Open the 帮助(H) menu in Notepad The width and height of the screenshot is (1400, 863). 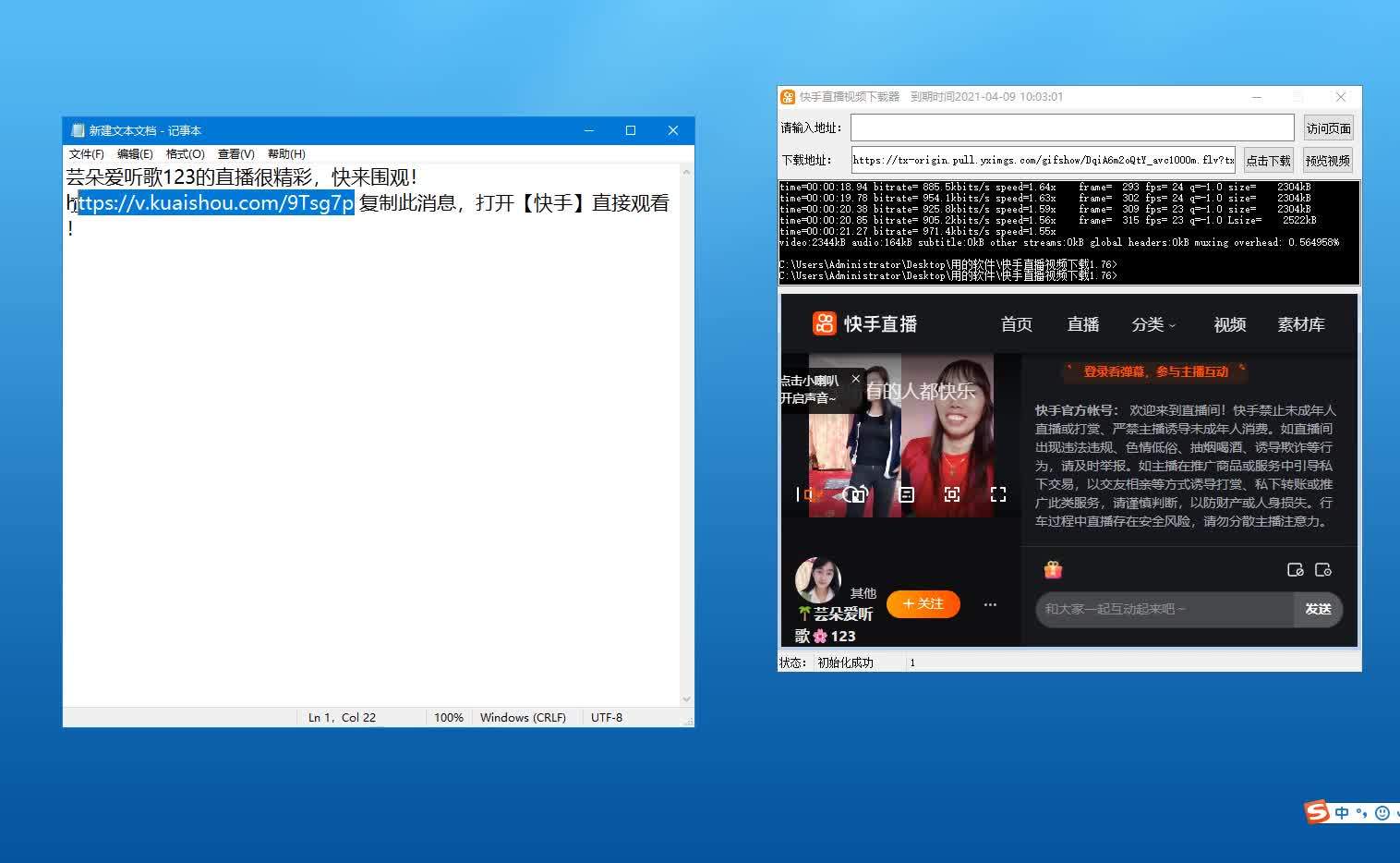[x=286, y=154]
